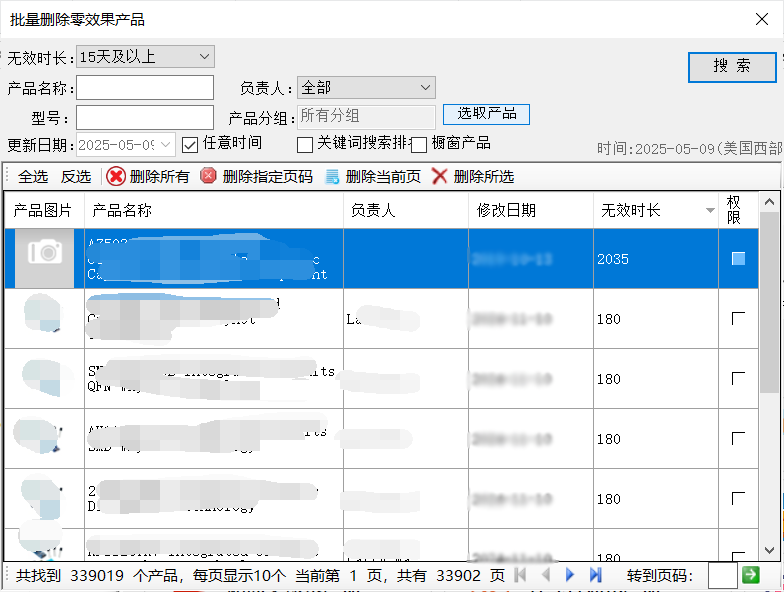
Task: Click the 选取产品 button
Action: [x=486, y=114]
